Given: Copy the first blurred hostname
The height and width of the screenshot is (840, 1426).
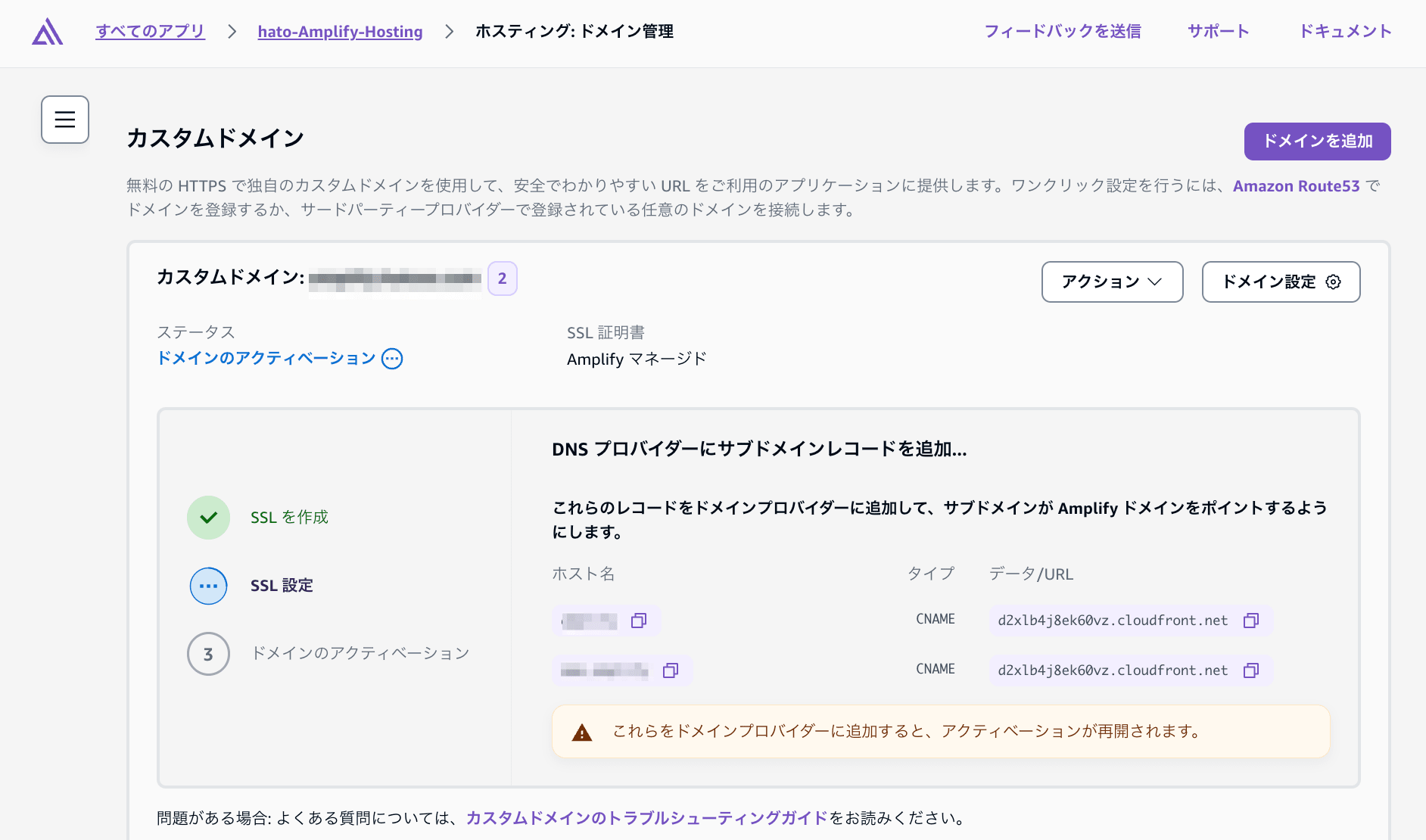Looking at the screenshot, I should (x=639, y=621).
